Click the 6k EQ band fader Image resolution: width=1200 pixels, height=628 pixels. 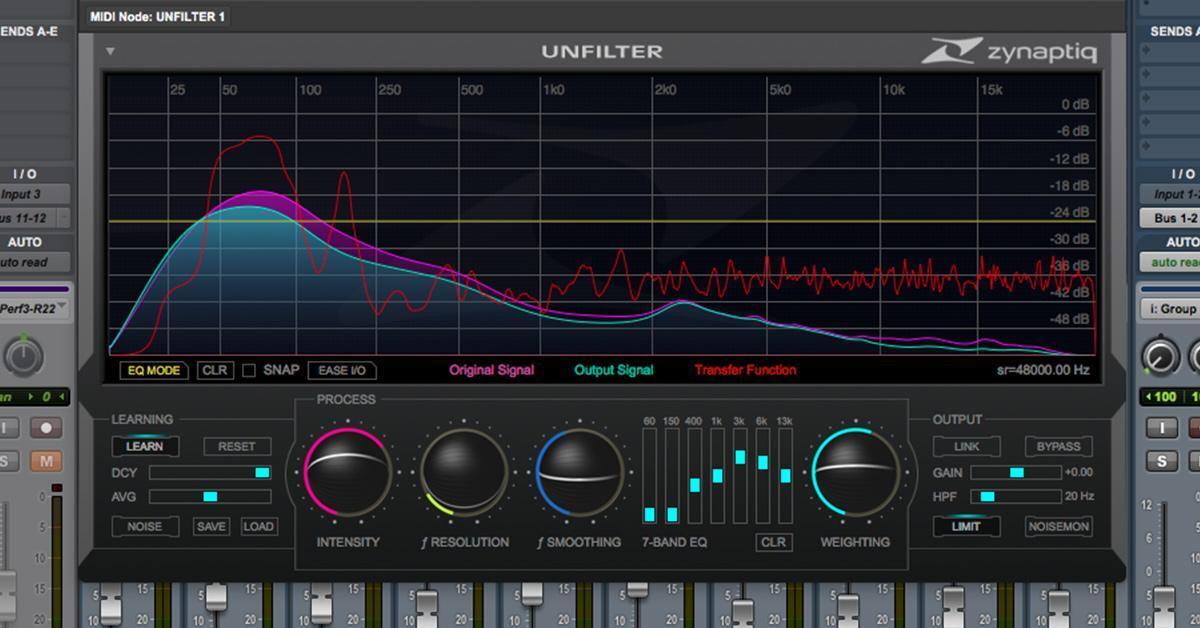click(763, 477)
